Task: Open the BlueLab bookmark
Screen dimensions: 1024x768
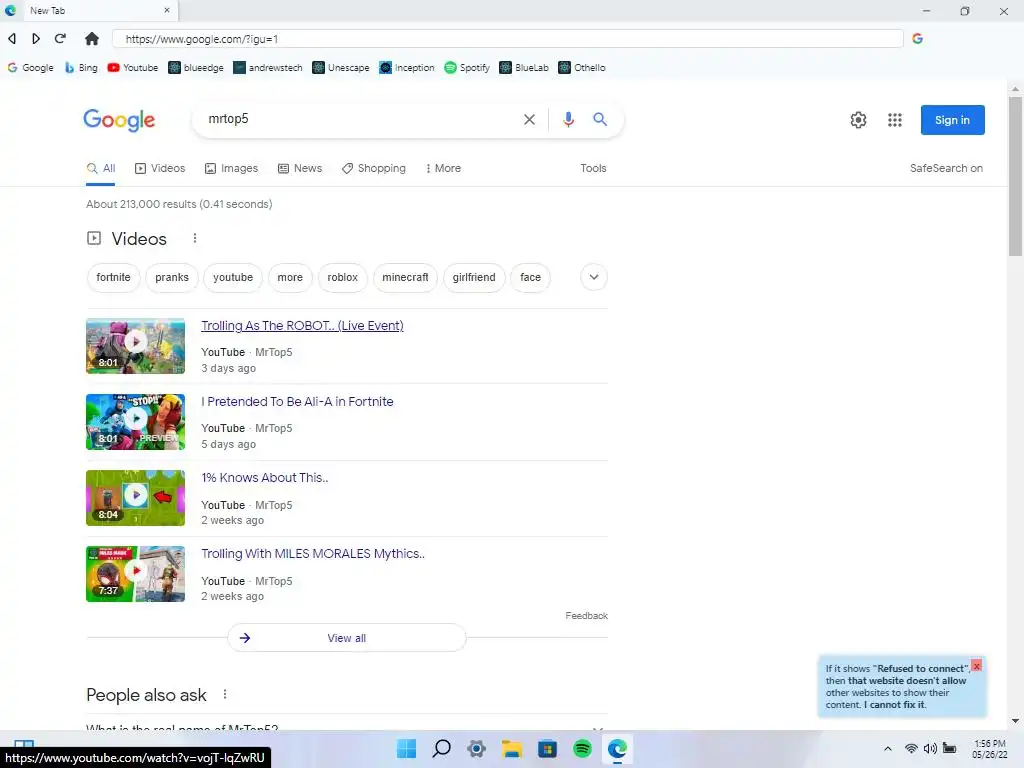Action: 524,67
